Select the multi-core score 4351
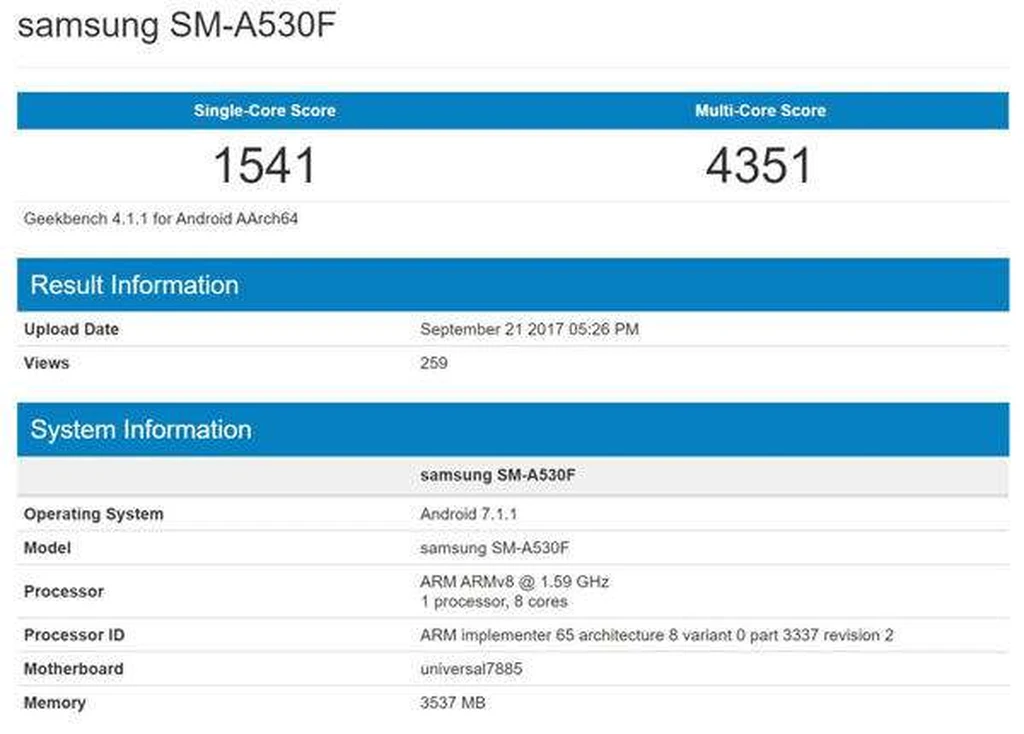 coord(759,165)
